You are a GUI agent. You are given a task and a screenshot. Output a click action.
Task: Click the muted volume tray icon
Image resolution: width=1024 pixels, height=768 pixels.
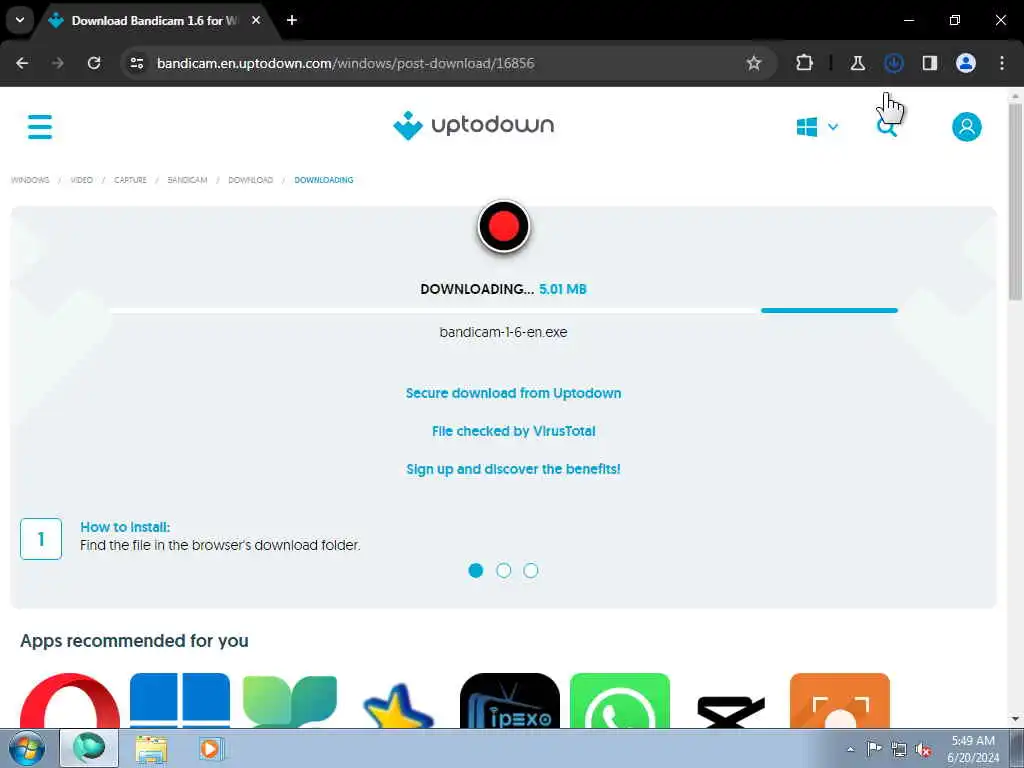[923, 749]
